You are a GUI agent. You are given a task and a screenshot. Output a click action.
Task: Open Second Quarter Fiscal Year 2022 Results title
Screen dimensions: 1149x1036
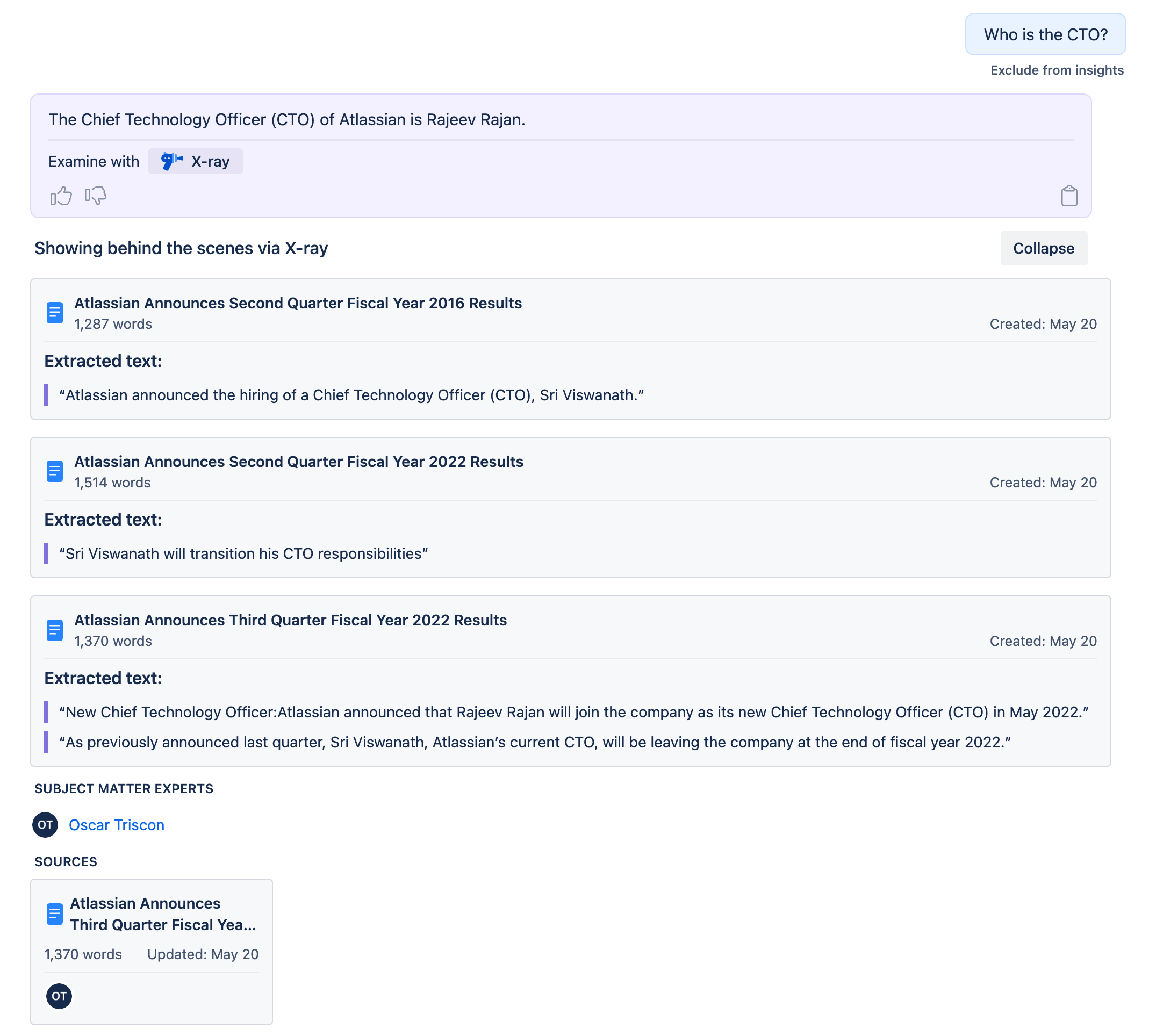[298, 462]
